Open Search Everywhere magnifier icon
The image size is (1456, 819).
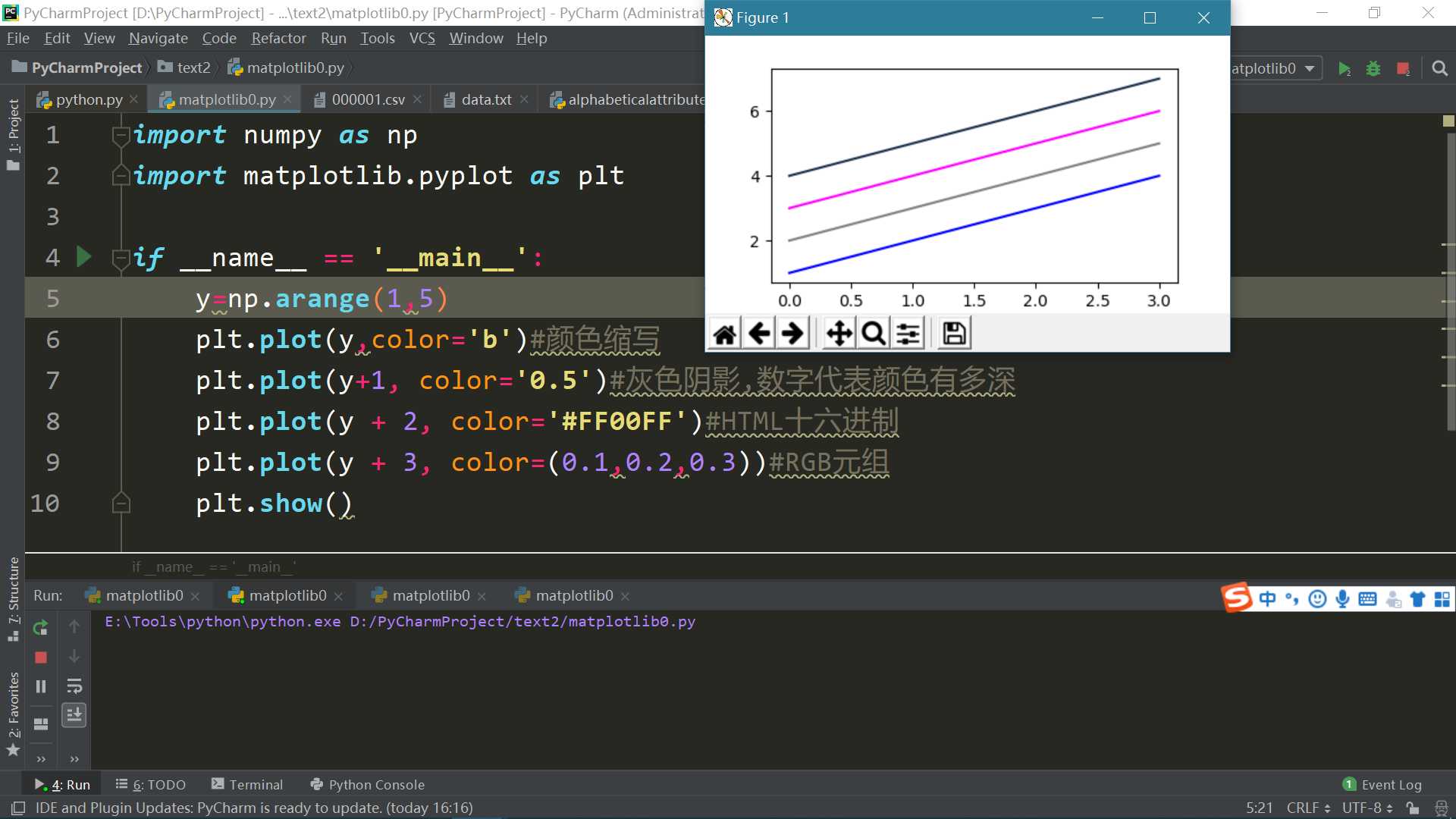(1439, 69)
